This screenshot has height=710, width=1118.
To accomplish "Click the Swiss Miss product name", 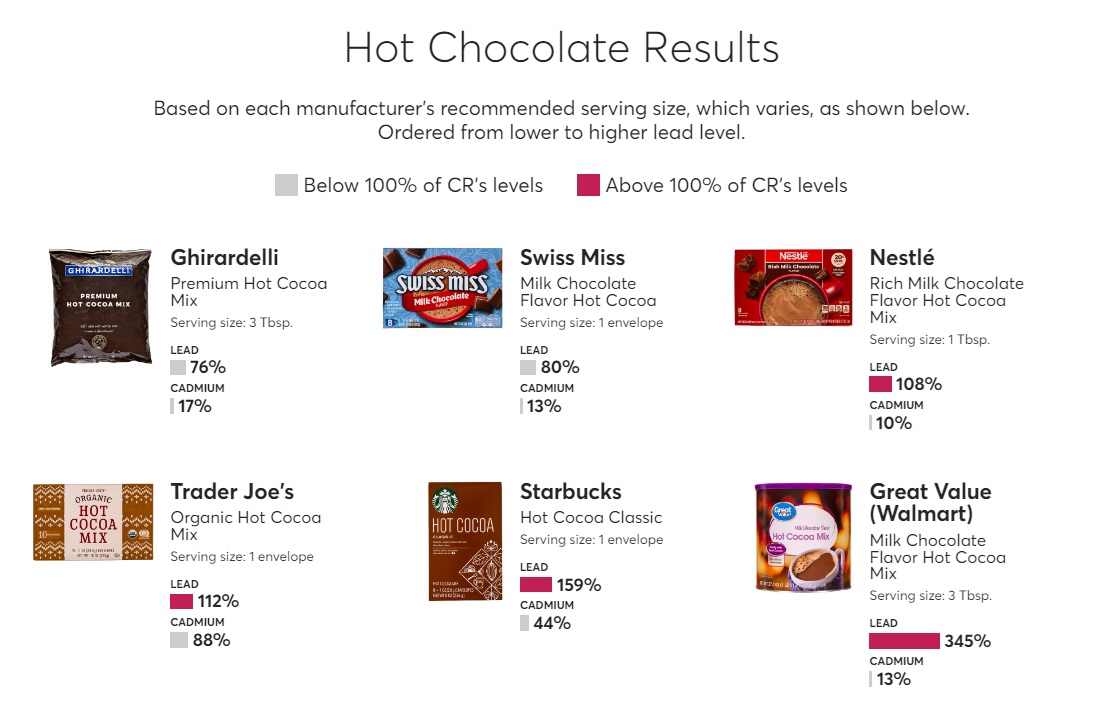I will [x=572, y=258].
